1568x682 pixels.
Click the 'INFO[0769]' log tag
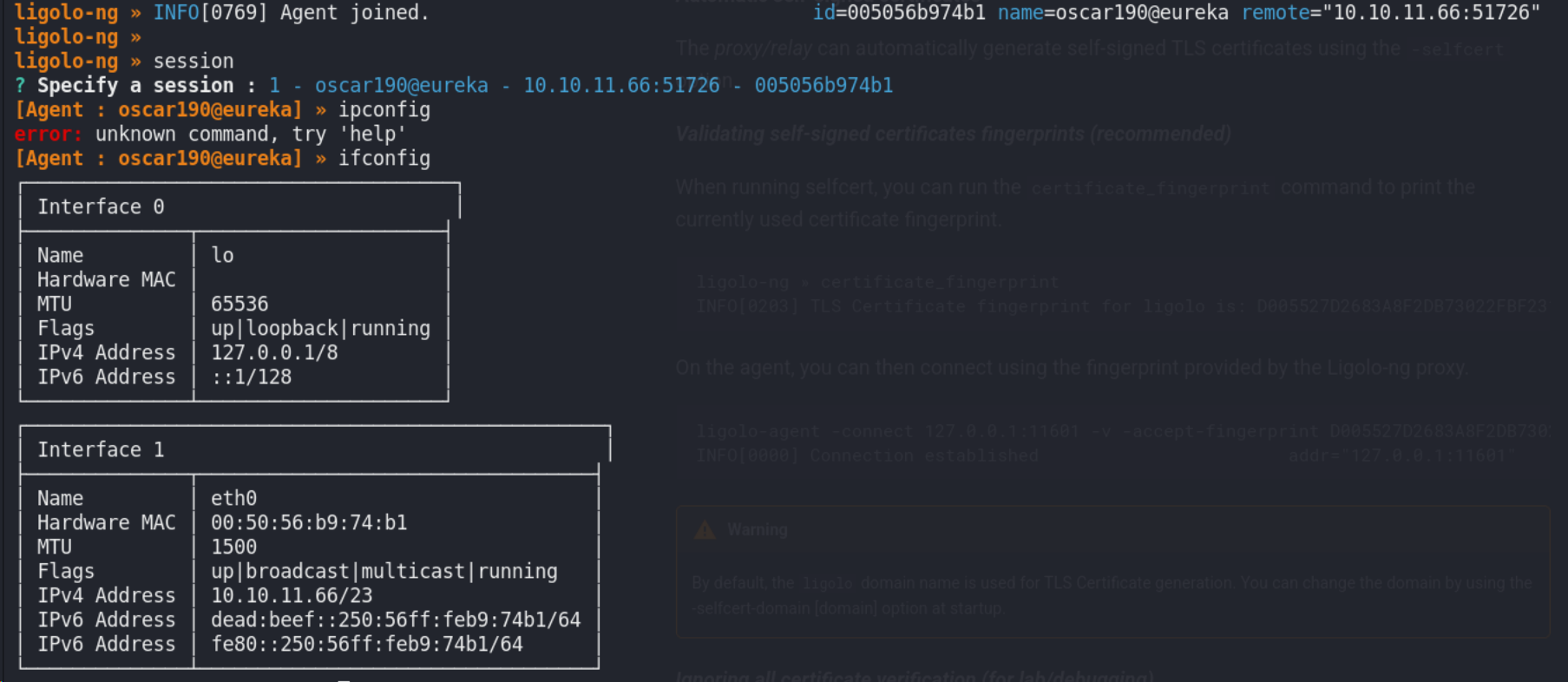click(211, 13)
